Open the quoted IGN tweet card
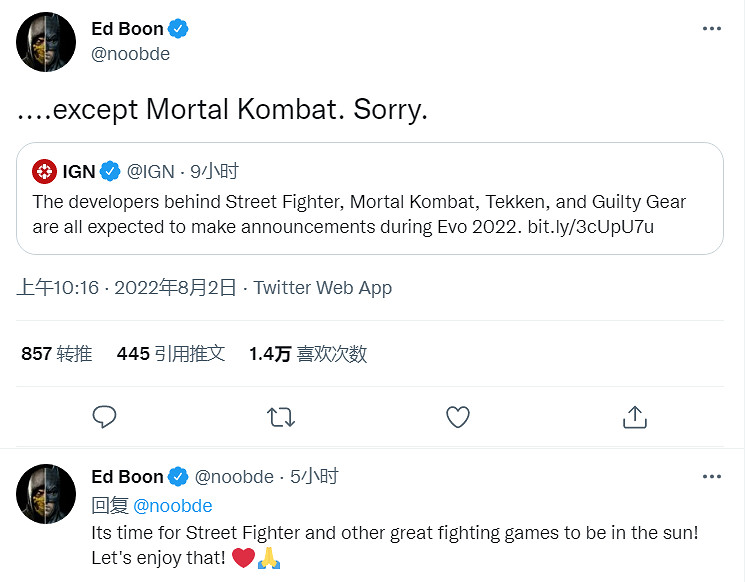The image size is (745, 582). click(370, 198)
